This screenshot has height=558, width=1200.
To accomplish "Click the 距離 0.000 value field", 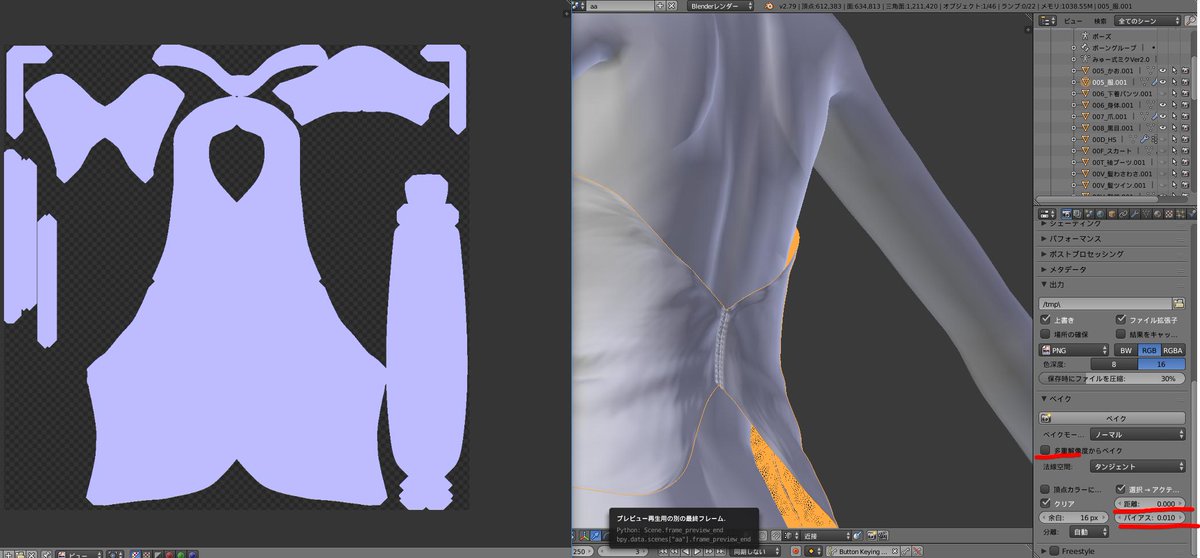I will point(1150,503).
